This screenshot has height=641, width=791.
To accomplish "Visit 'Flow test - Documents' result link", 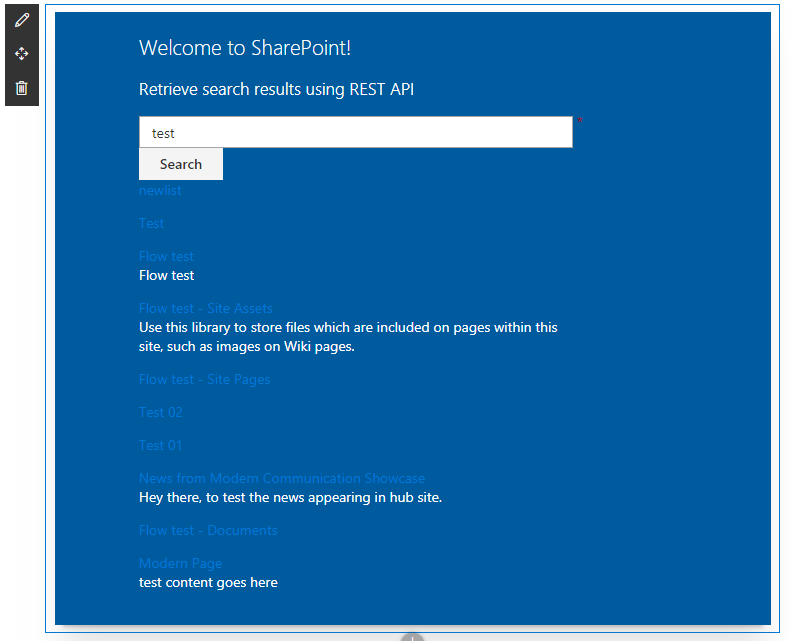I will point(208,531).
